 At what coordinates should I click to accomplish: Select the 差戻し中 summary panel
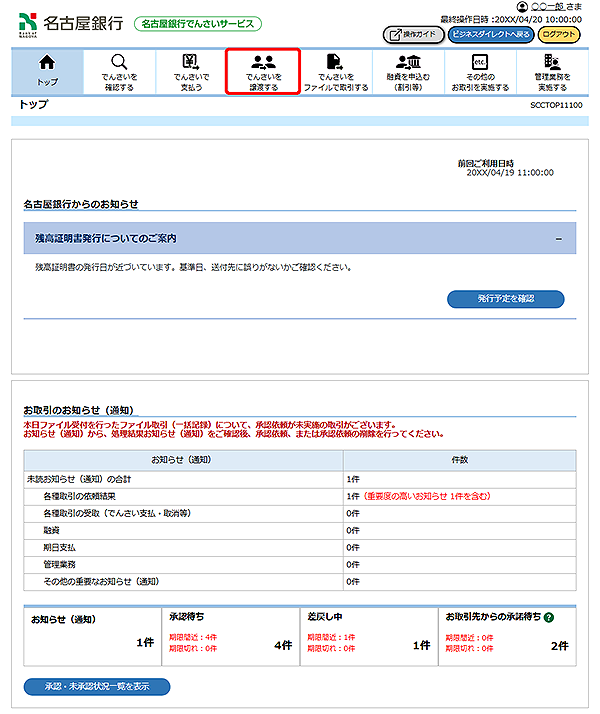368,635
